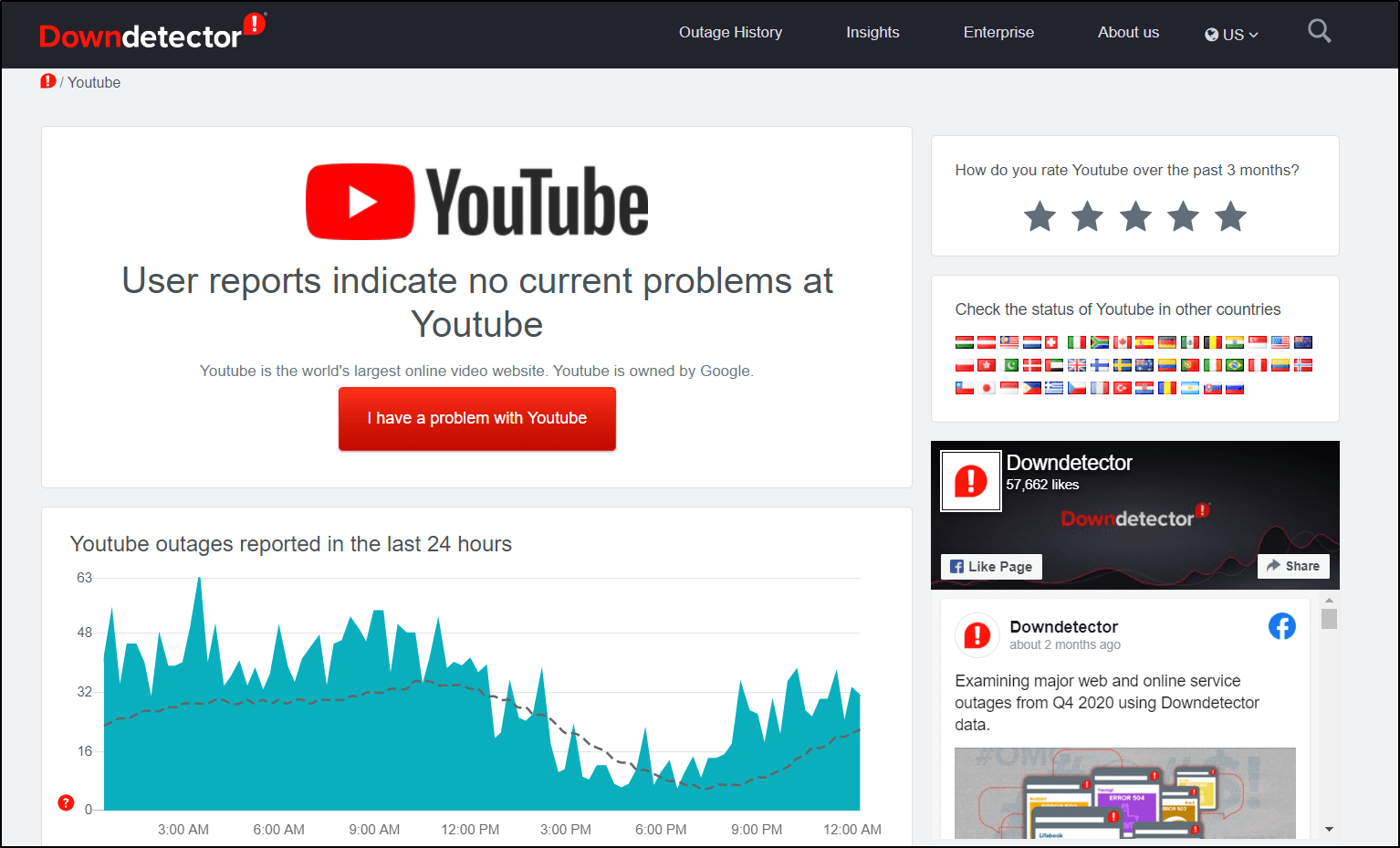Image resolution: width=1400 pixels, height=848 pixels.
Task: Rate Youtube with one star
Action: coord(1040,216)
